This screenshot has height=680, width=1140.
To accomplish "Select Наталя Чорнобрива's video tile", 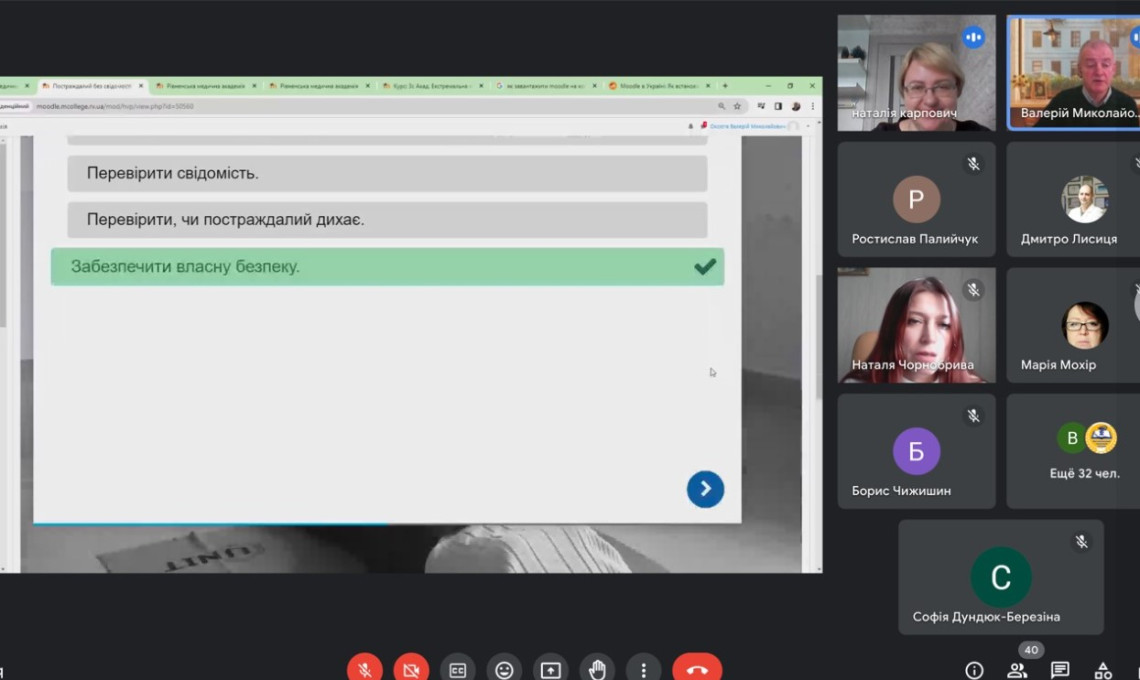I will pyautogui.click(x=916, y=325).
